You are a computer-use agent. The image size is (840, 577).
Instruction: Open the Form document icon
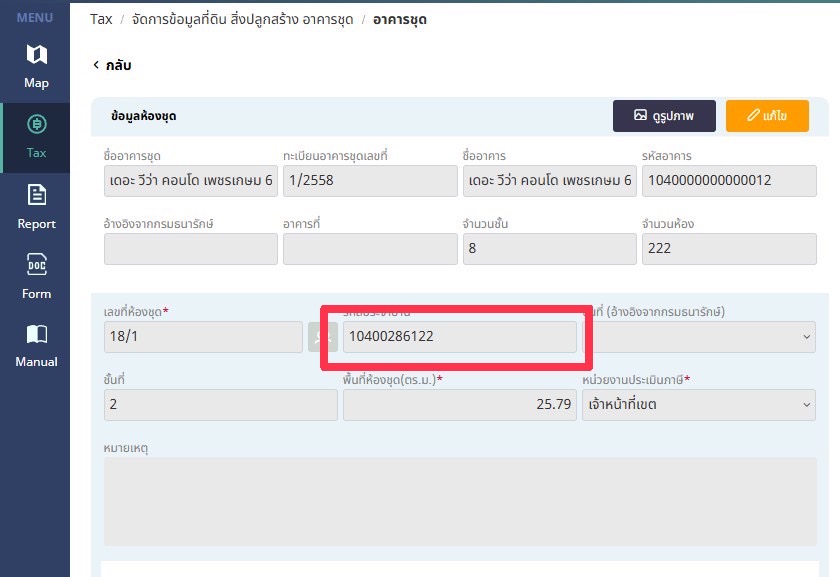coord(36,277)
